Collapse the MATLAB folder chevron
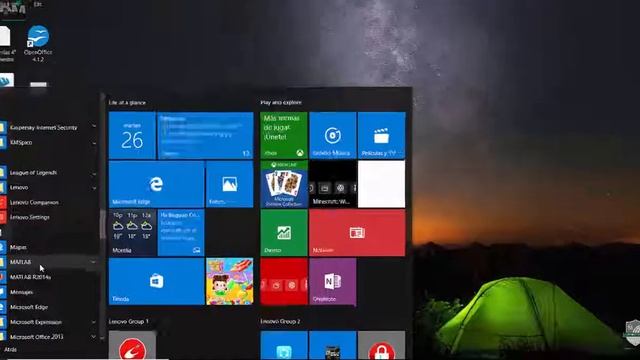Image resolution: width=640 pixels, height=360 pixels. click(94, 262)
